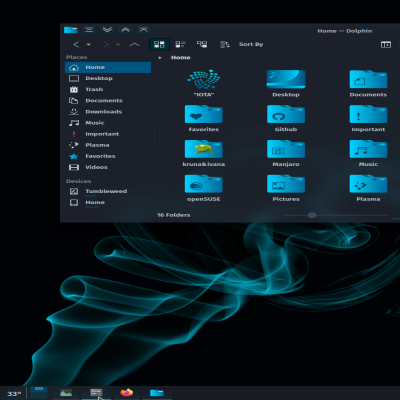Switch to Details view mode
Screen dimensions: 400x400
[202, 44]
